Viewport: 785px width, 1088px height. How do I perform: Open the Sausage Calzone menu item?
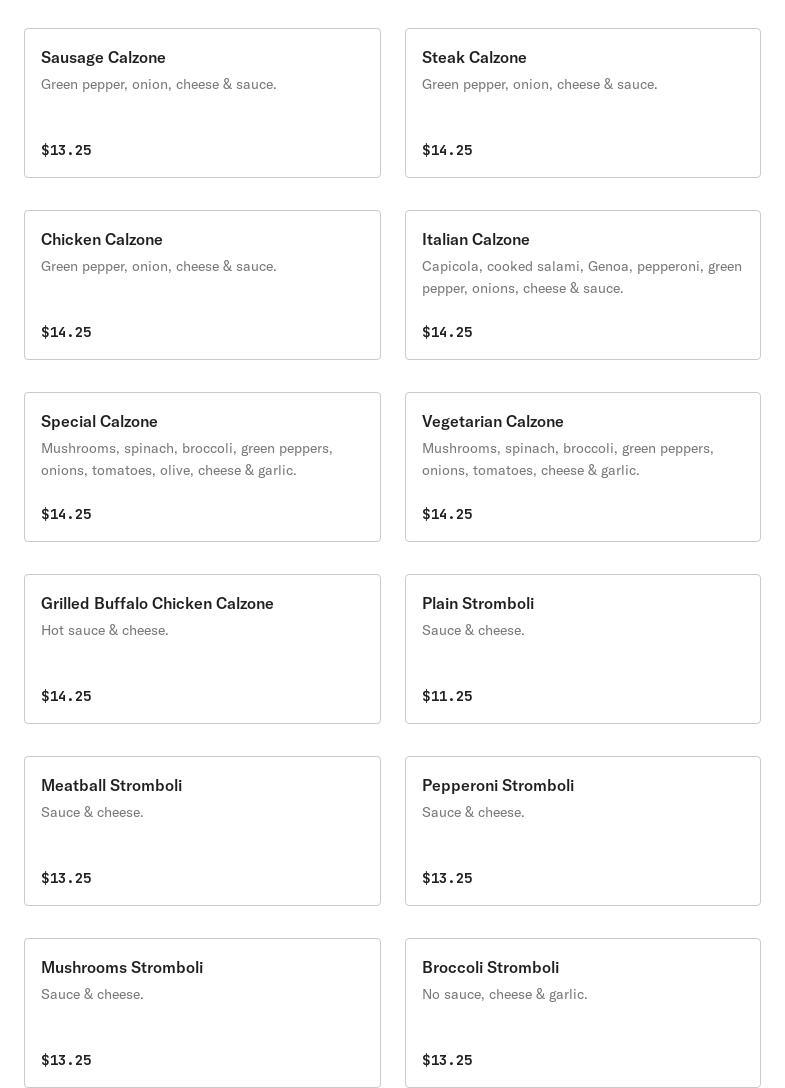coord(202,103)
